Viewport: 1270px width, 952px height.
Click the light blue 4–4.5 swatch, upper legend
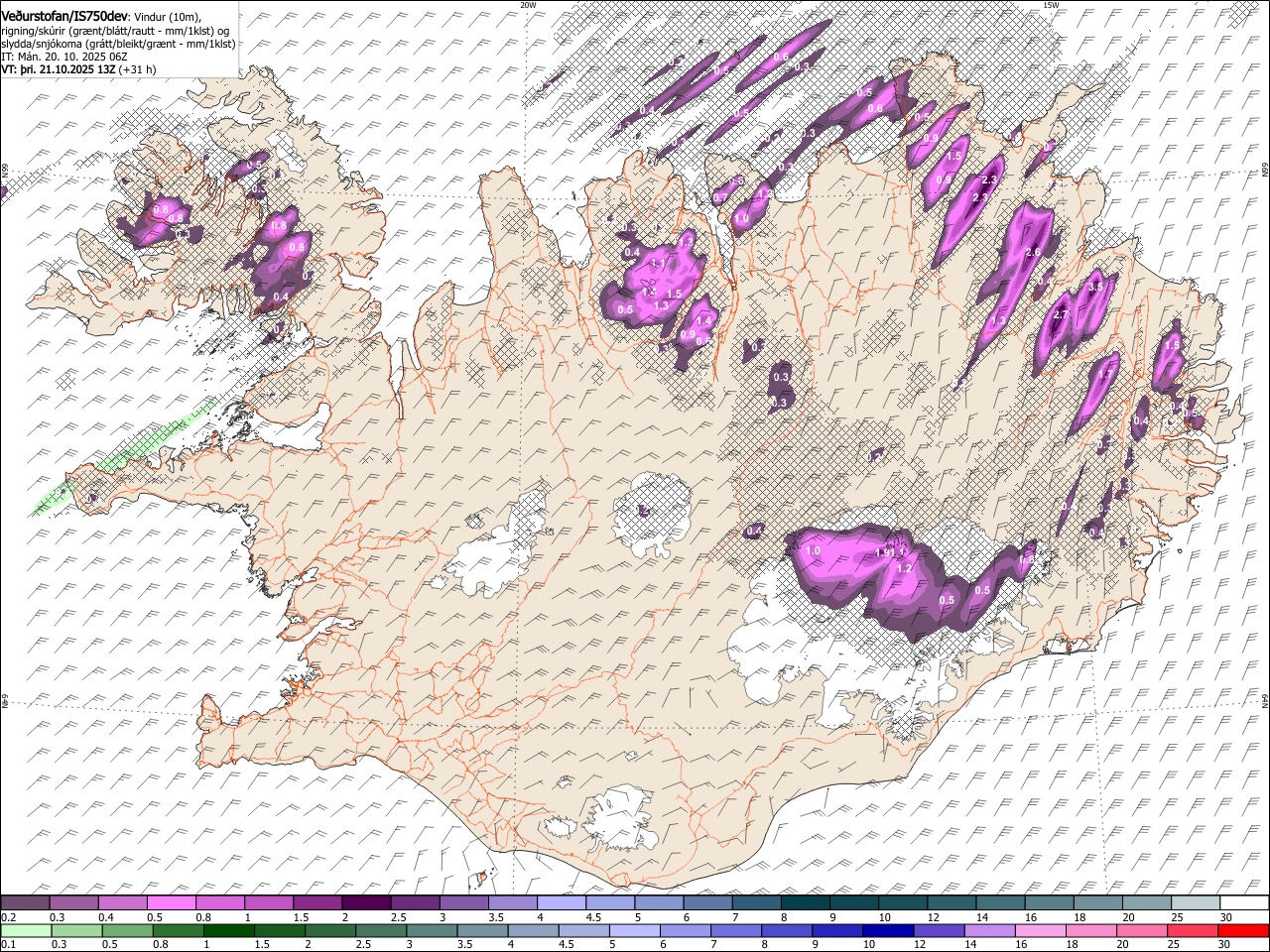[x=561, y=903]
